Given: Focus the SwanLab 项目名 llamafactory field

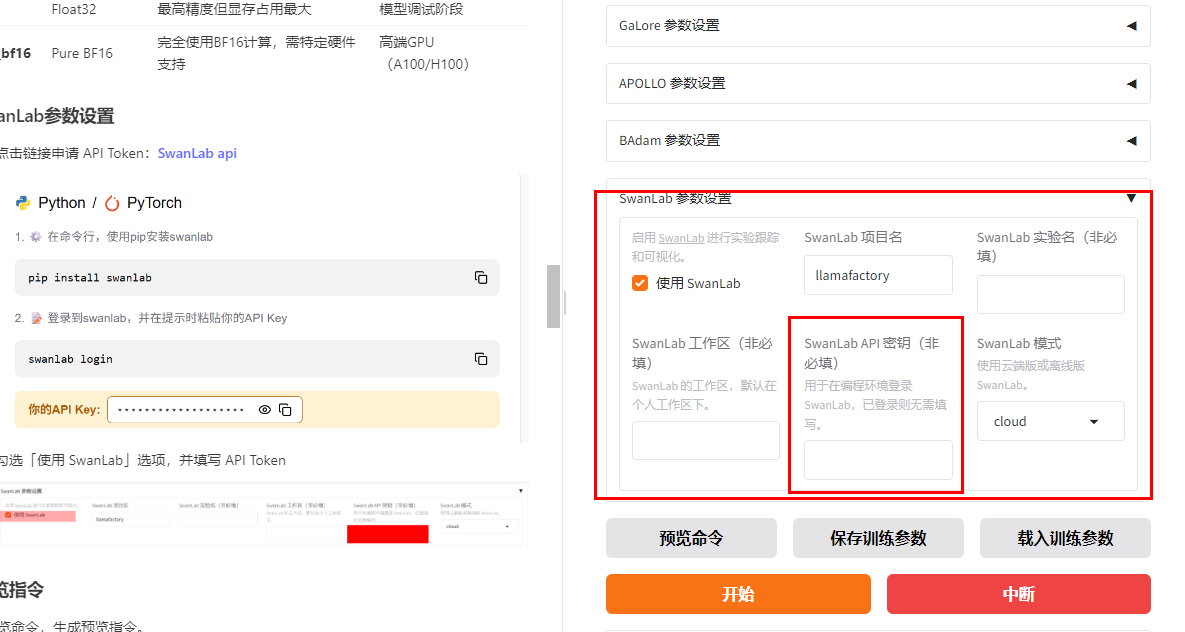Looking at the screenshot, I should pos(878,275).
